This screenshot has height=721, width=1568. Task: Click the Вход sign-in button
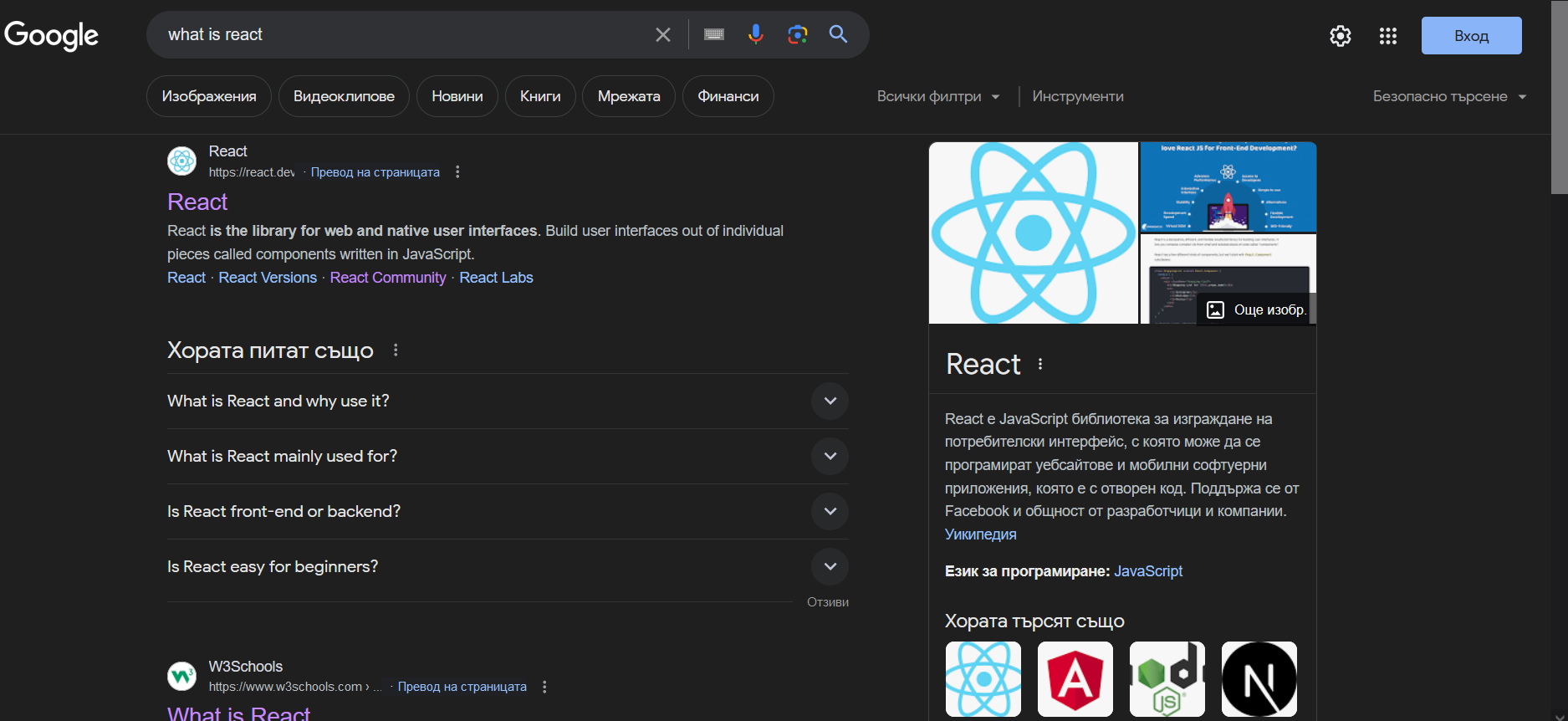1471,36
